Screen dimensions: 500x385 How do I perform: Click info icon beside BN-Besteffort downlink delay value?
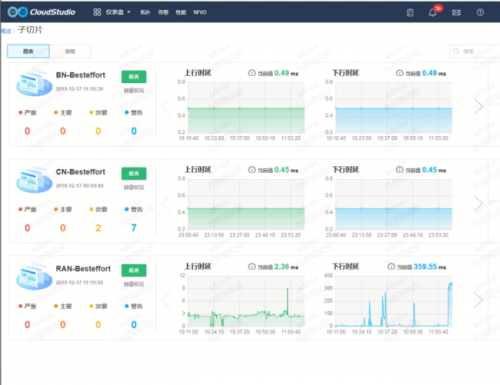pyautogui.click(x=399, y=73)
